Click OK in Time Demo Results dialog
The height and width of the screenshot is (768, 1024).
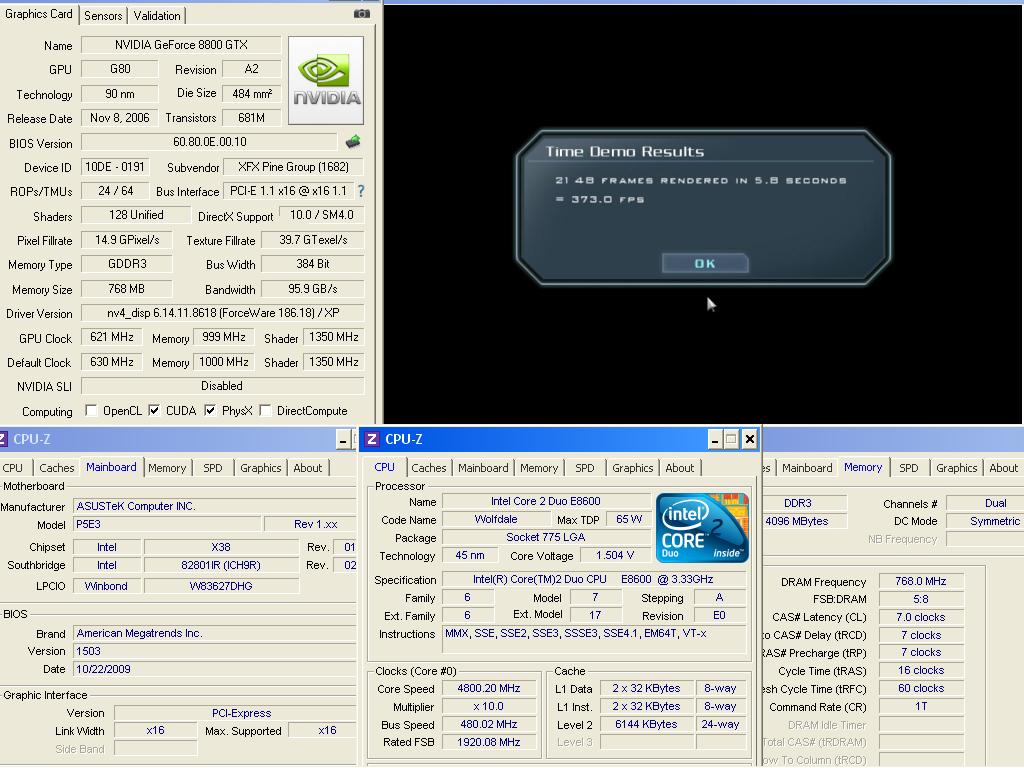705,263
